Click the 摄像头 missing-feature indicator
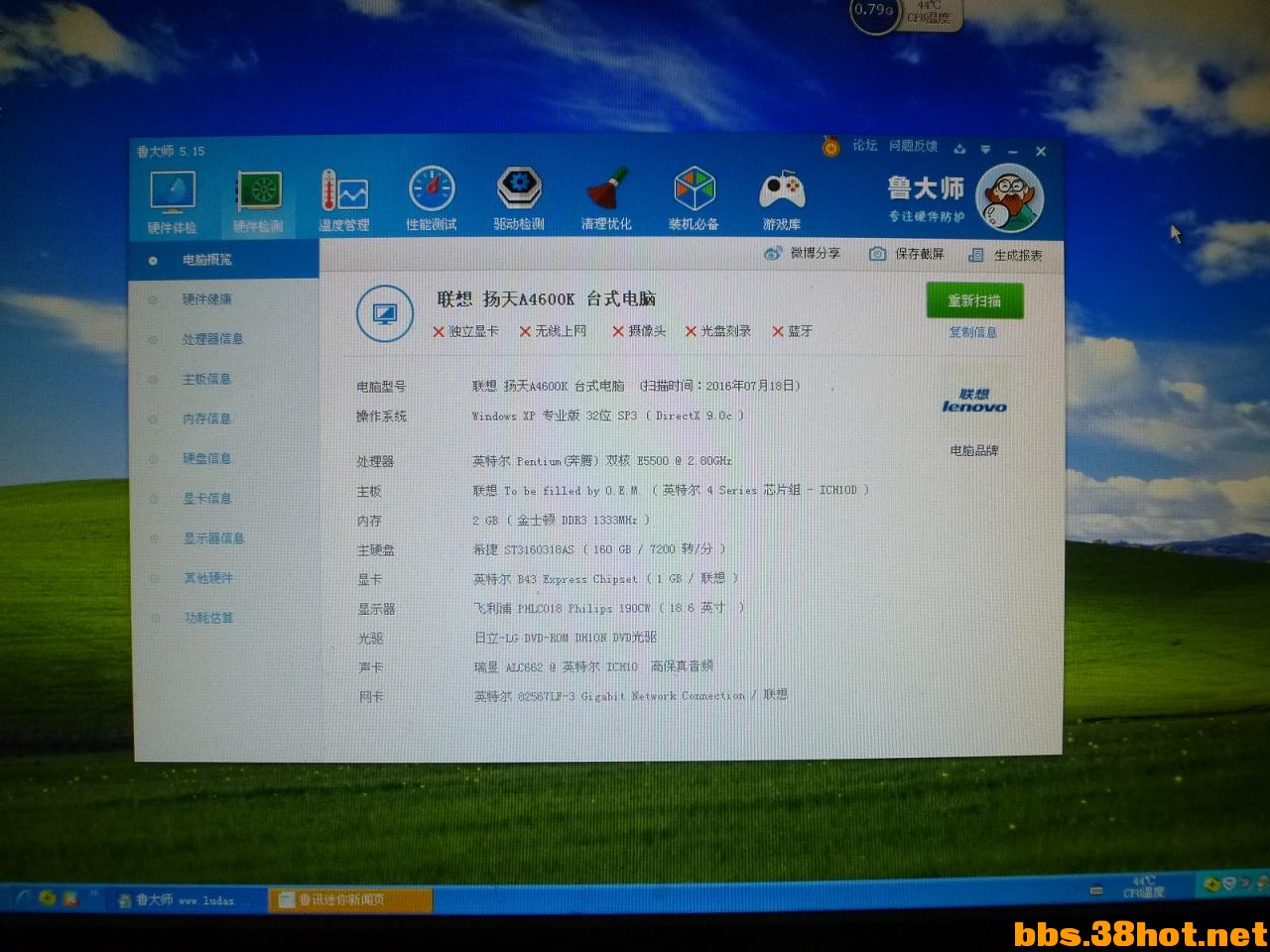 tap(639, 331)
